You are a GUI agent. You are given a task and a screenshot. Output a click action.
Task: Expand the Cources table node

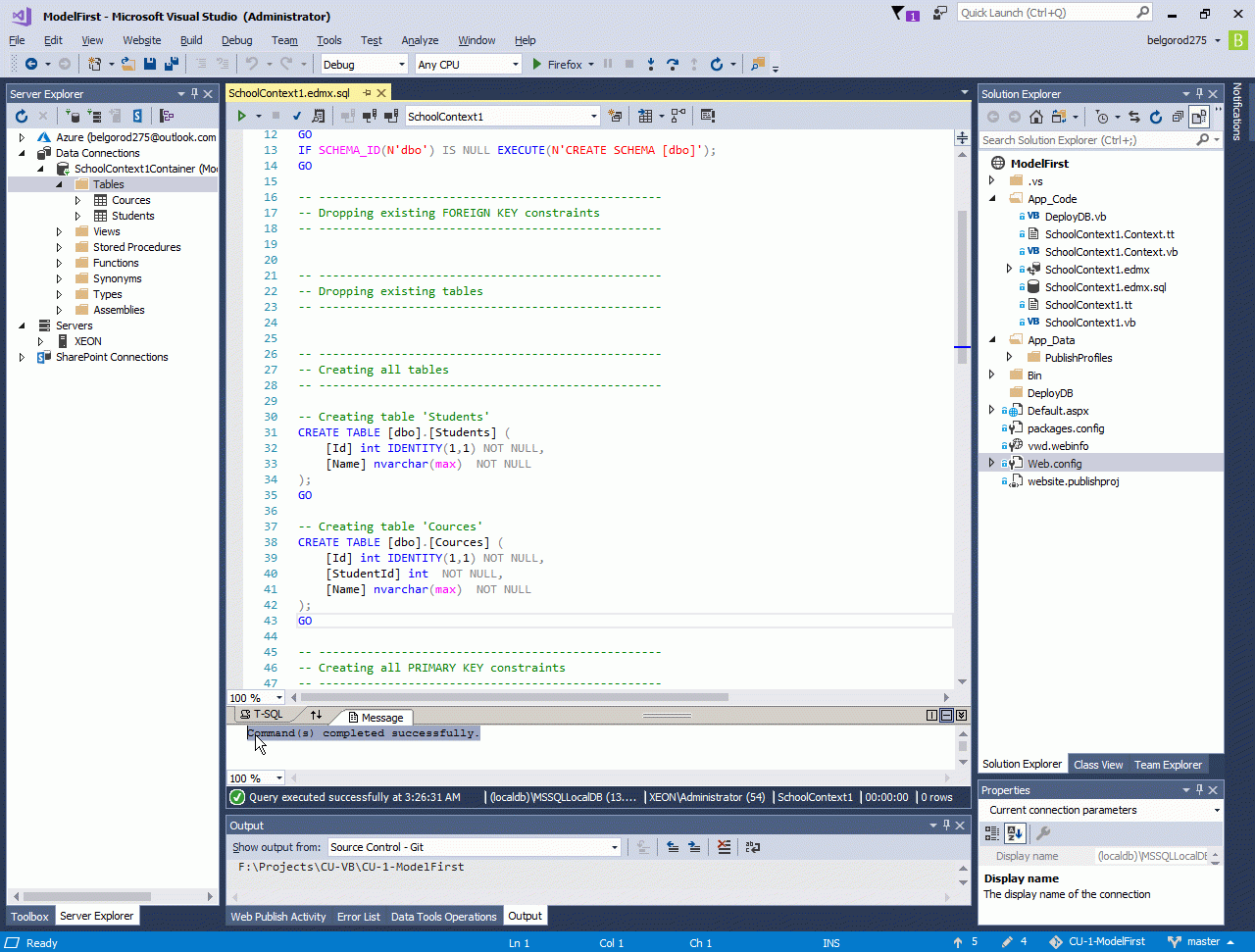(x=78, y=200)
